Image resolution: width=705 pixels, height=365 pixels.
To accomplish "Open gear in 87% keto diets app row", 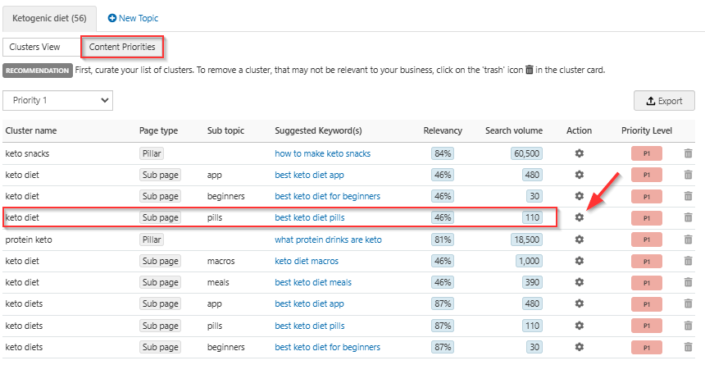I will (x=579, y=303).
